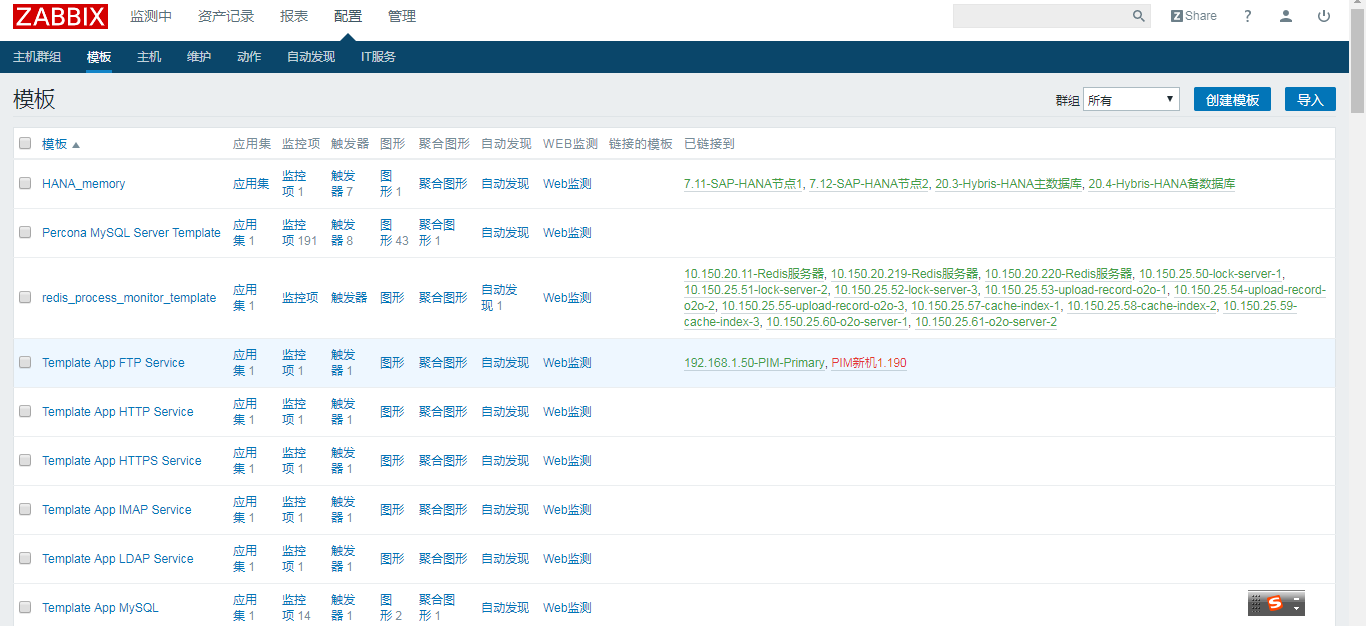Switch to the 维护 submenu tab
Viewport: 1366px width, 626px height.
click(x=199, y=57)
